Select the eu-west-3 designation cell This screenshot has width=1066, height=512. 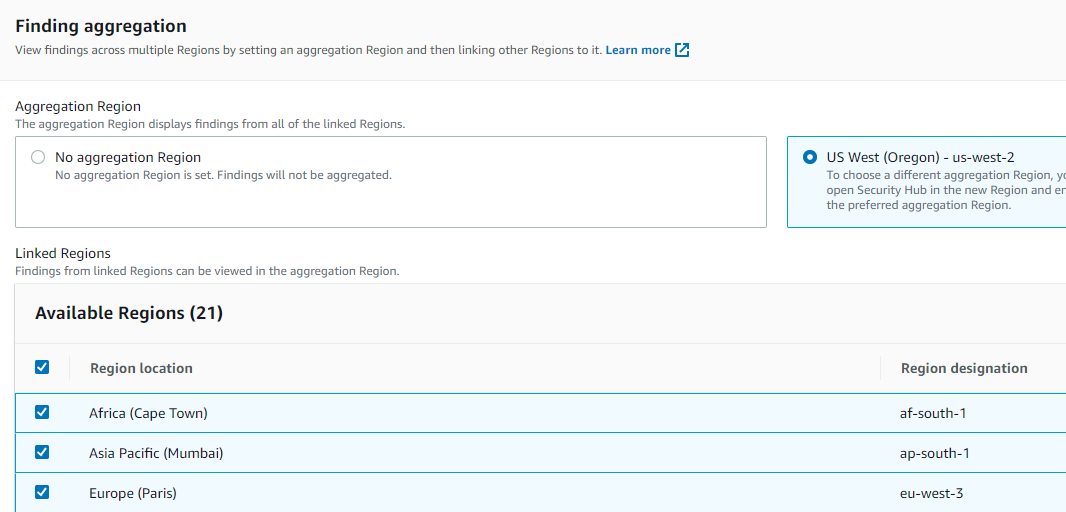(x=932, y=493)
